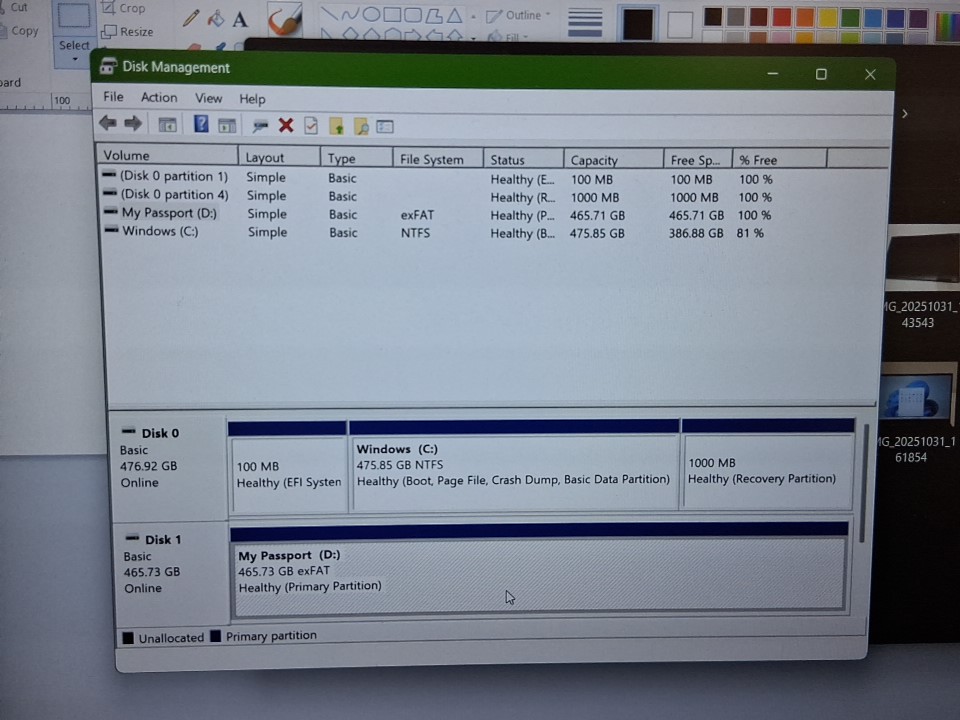The height and width of the screenshot is (720, 960).
Task: Select the My Passport (D:) volume row
Action: click(169, 214)
